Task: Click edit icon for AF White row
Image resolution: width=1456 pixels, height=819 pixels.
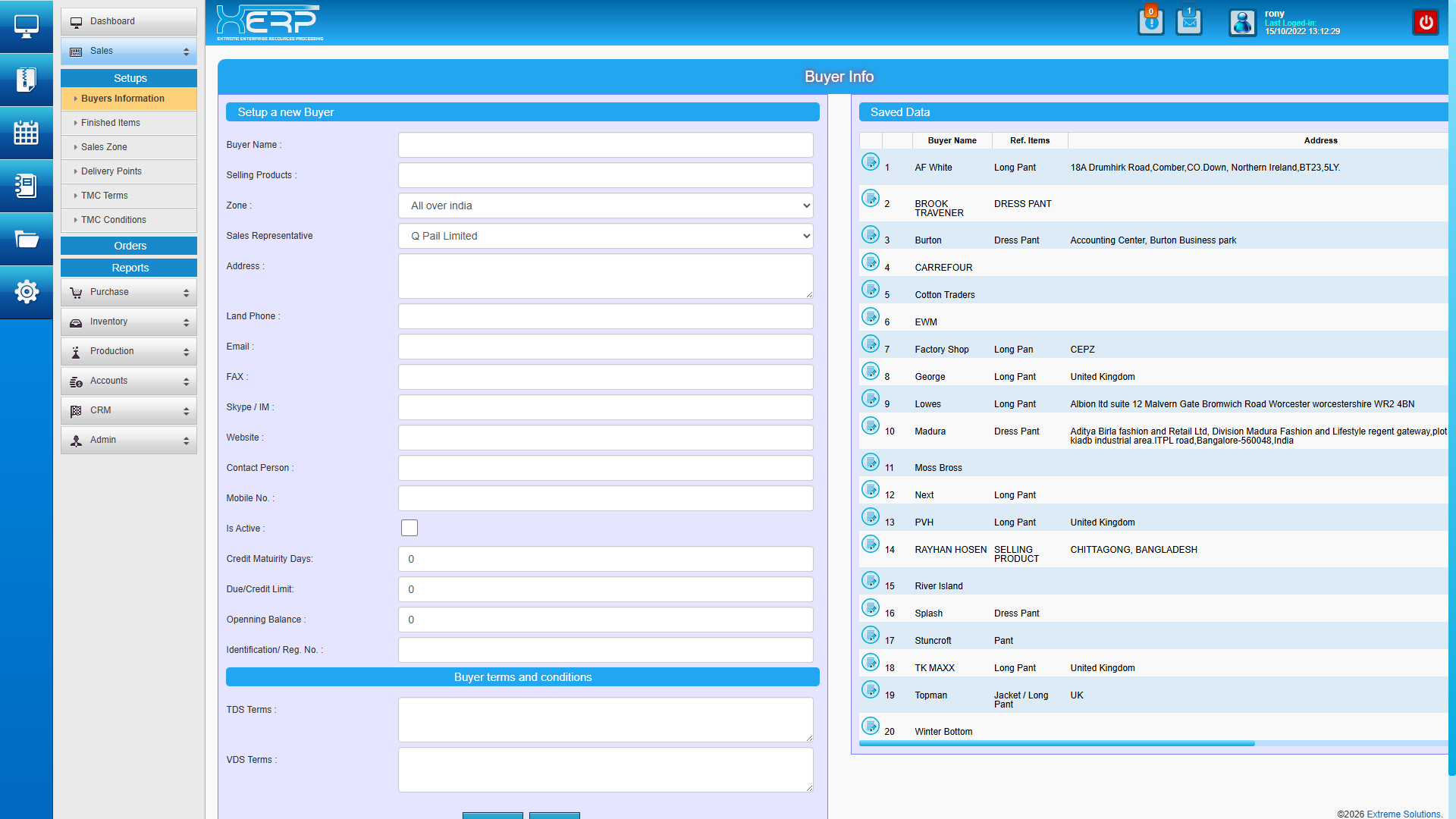Action: tap(871, 162)
